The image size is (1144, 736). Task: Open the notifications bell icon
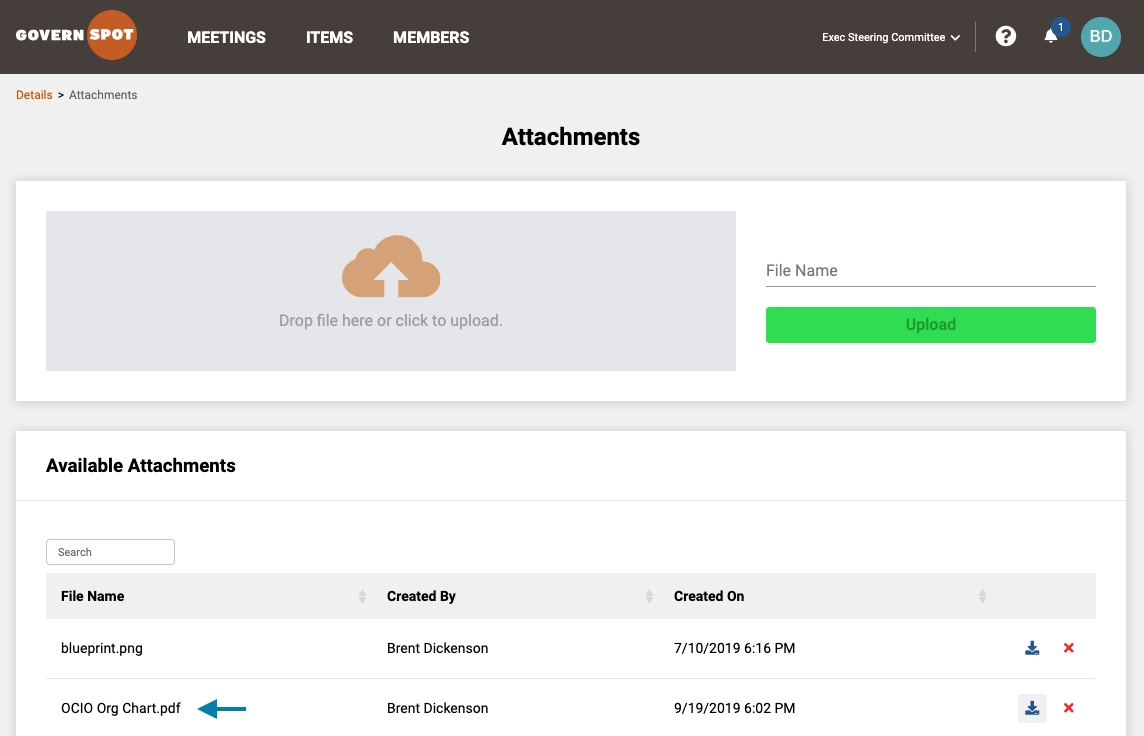pyautogui.click(x=1051, y=36)
